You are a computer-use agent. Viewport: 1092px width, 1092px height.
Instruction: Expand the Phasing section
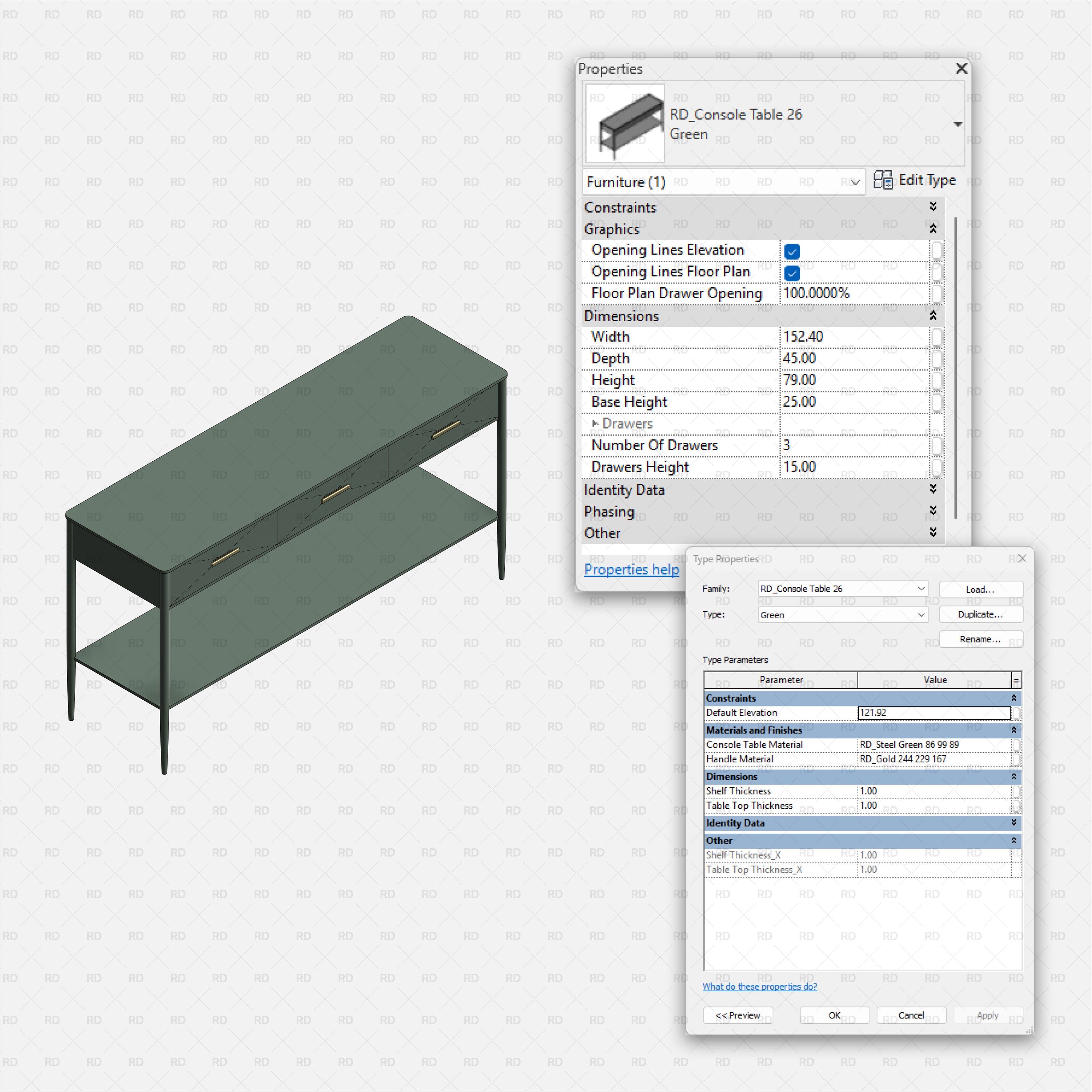point(933,511)
